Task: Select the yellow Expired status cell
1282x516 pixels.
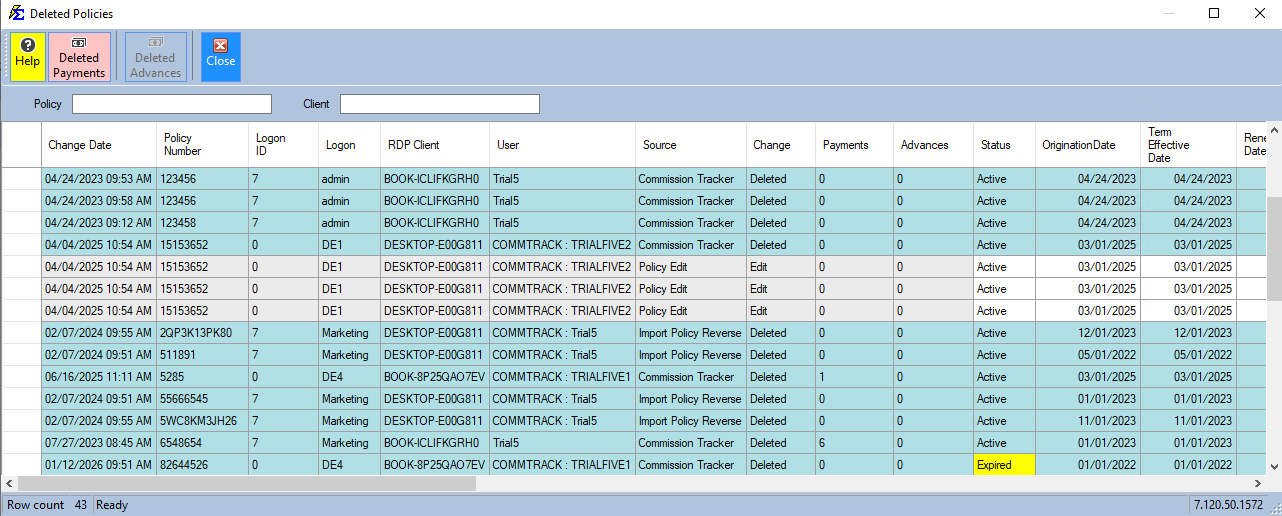Action: tap(1005, 465)
